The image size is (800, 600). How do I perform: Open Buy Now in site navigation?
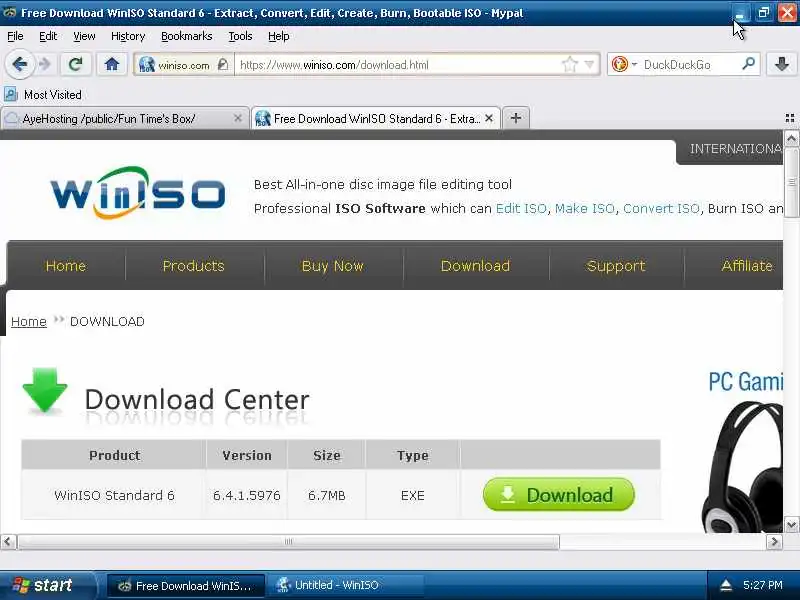(x=333, y=266)
